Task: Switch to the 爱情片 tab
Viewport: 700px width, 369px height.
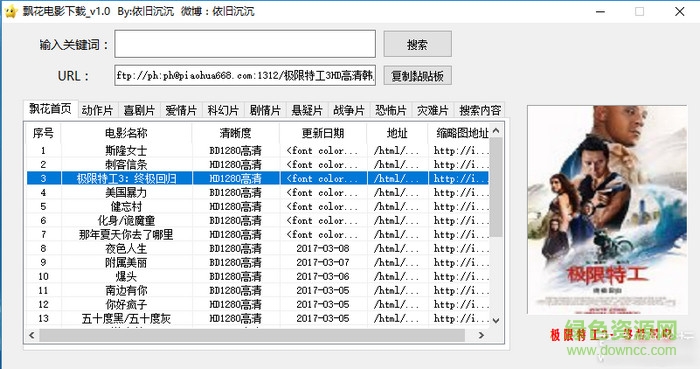Action: [181, 110]
